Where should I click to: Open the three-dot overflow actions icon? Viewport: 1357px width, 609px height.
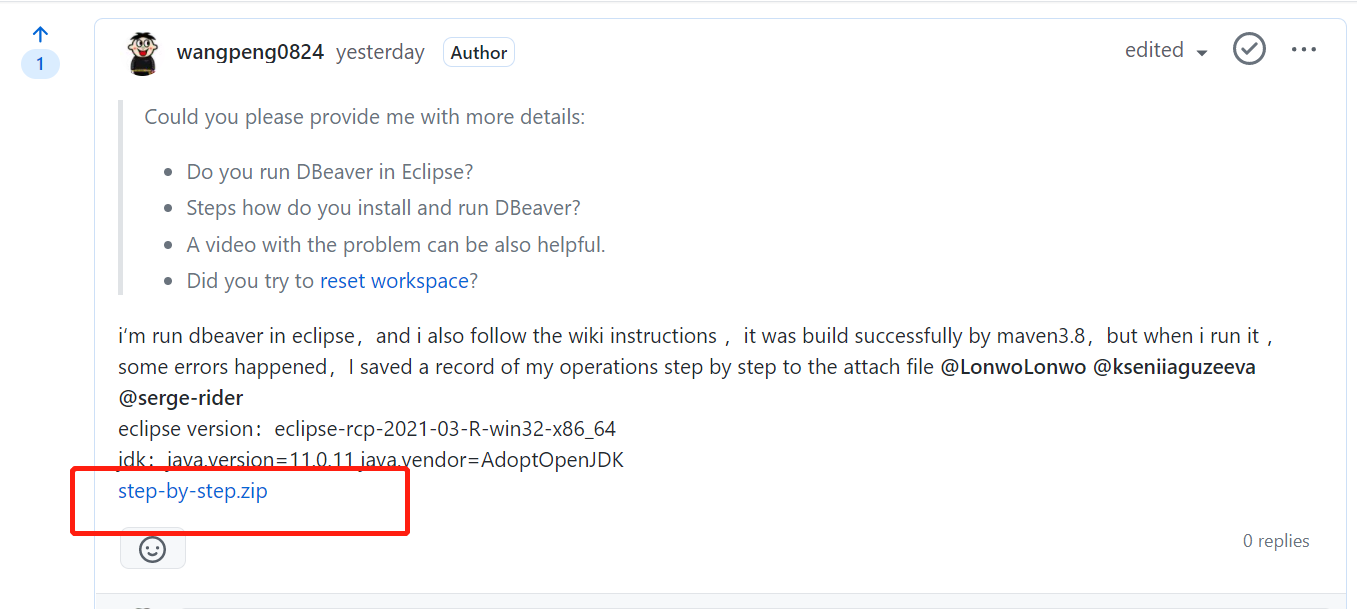click(1303, 48)
